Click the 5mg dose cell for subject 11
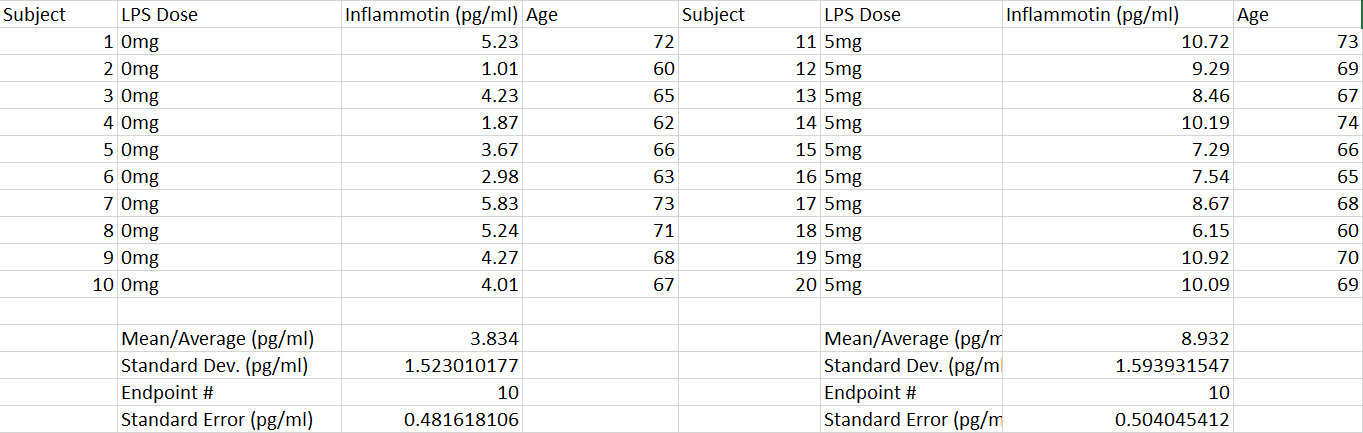Viewport: 1363px width, 433px height. (910, 42)
